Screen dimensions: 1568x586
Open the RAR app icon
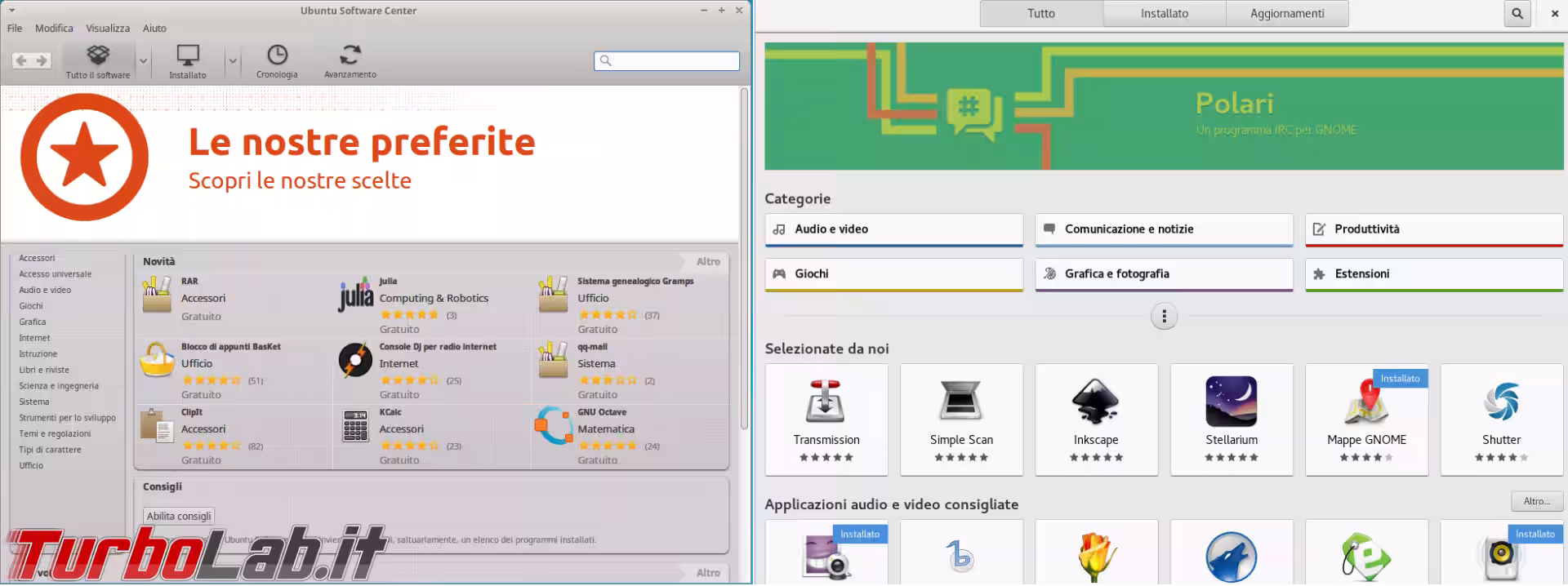(157, 295)
